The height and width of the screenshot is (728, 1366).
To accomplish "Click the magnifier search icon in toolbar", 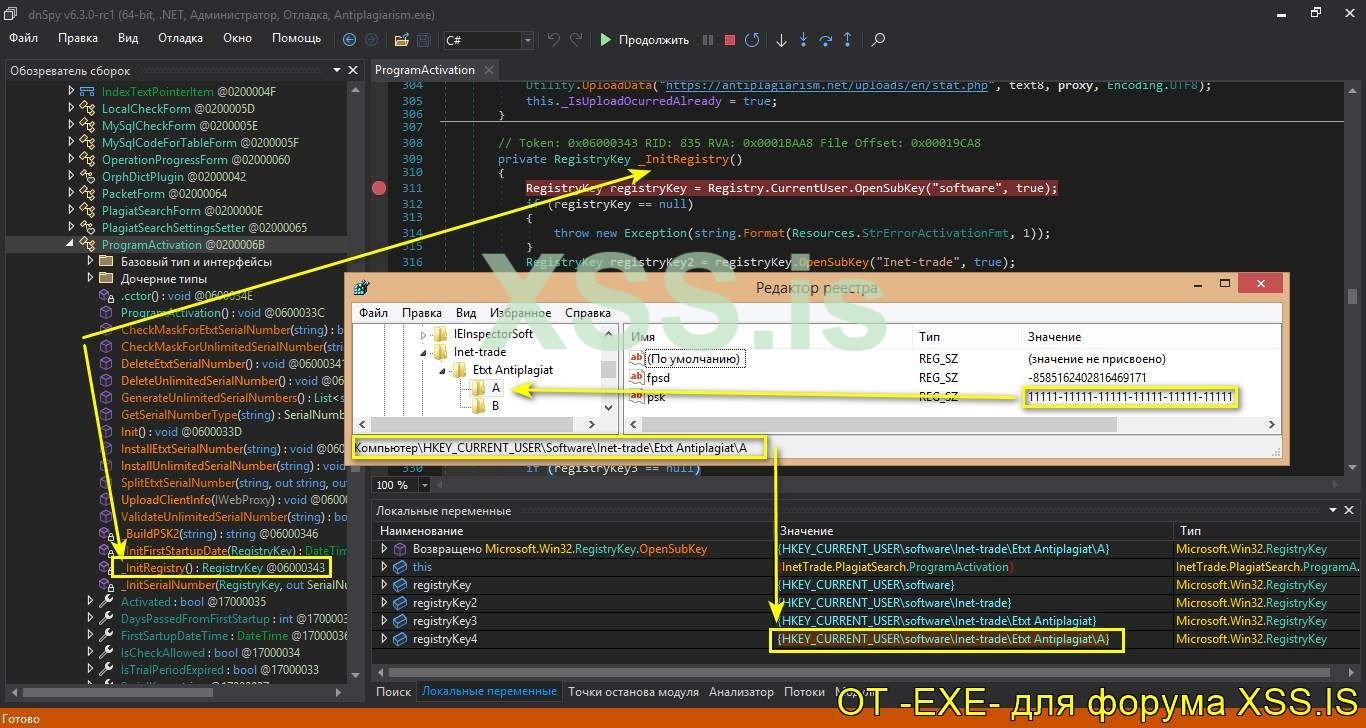I will [x=878, y=40].
